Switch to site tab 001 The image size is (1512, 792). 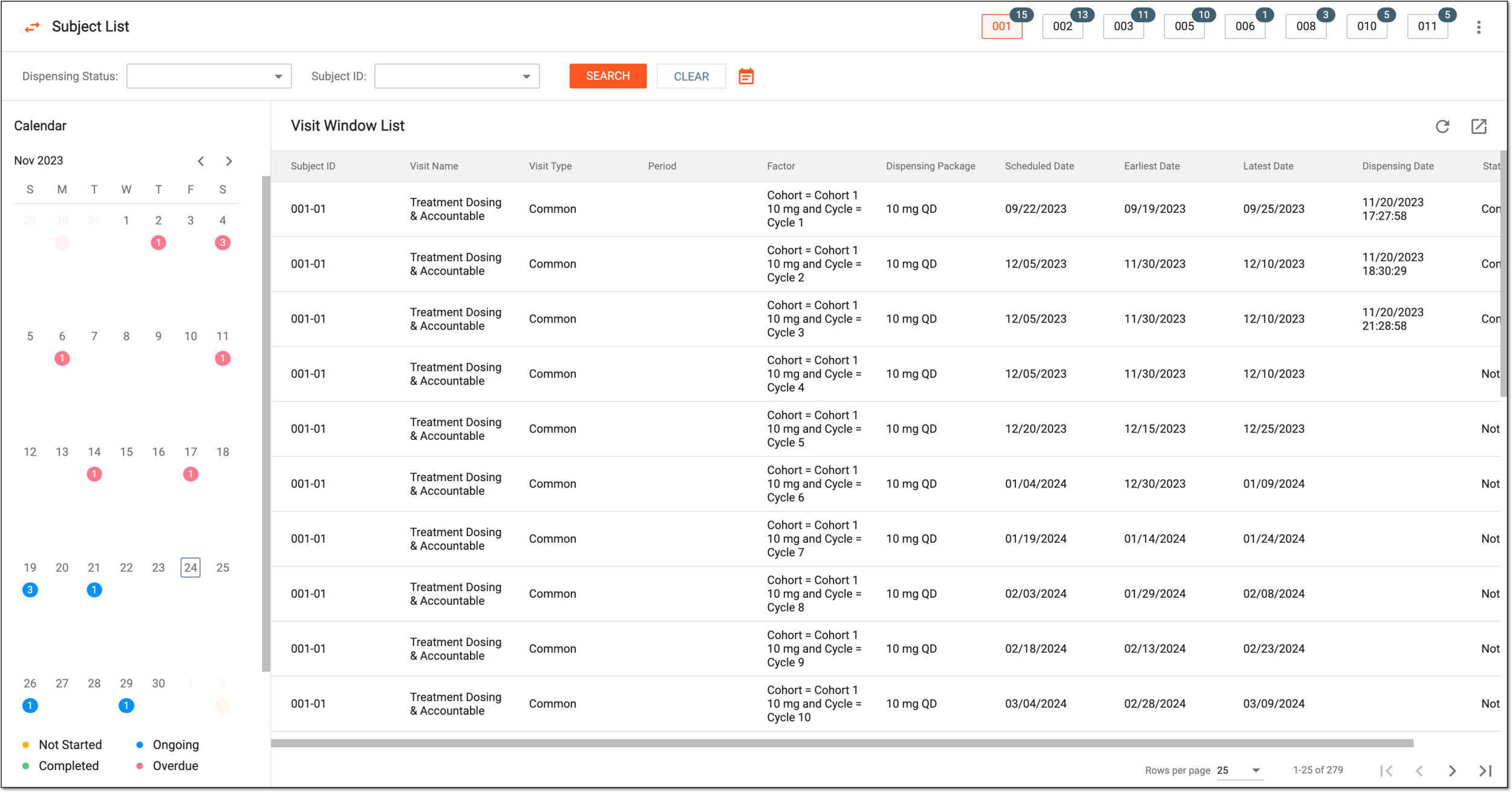point(1002,27)
